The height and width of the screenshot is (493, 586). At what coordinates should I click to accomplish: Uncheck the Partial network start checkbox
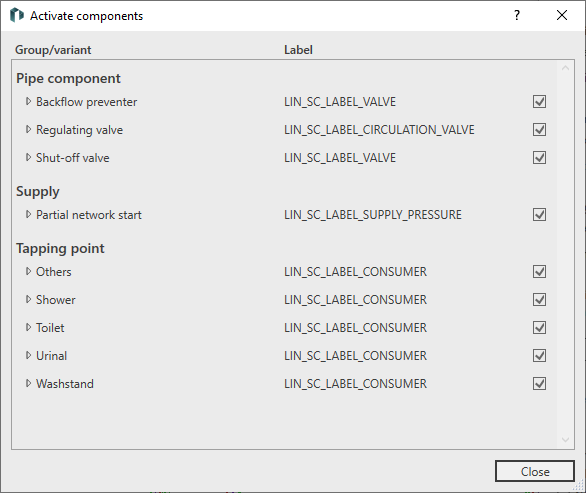click(539, 215)
